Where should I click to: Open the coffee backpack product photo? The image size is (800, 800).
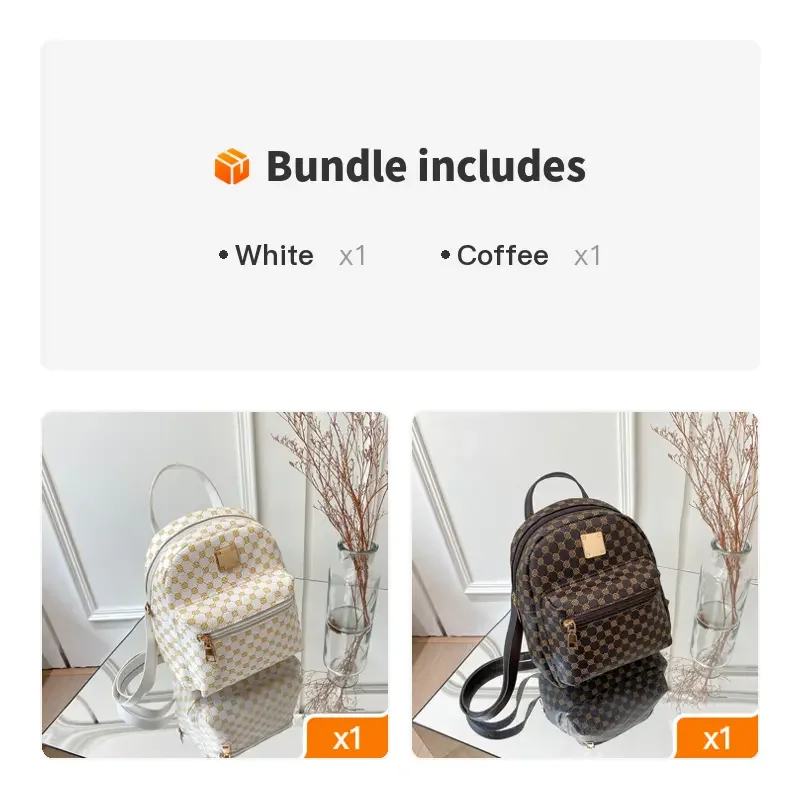coord(585,585)
